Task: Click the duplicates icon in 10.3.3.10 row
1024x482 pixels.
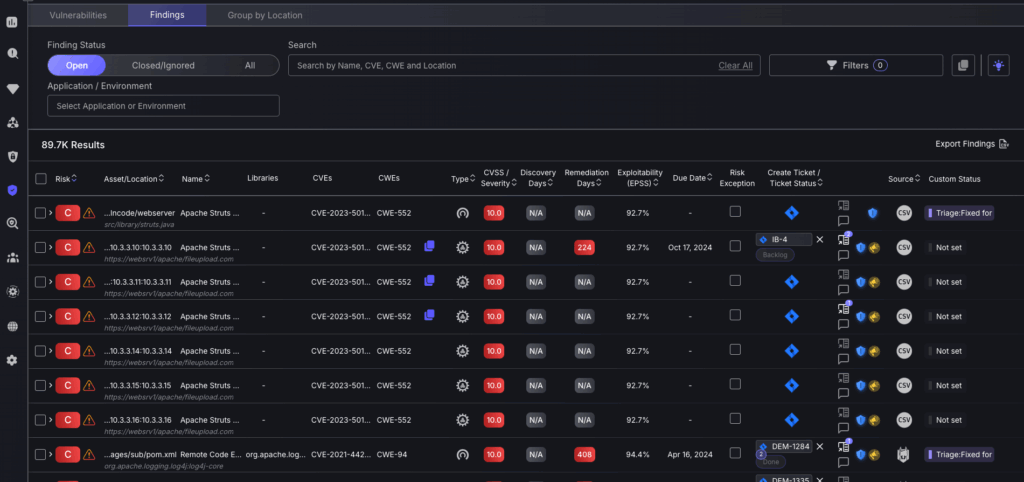Action: click(429, 246)
